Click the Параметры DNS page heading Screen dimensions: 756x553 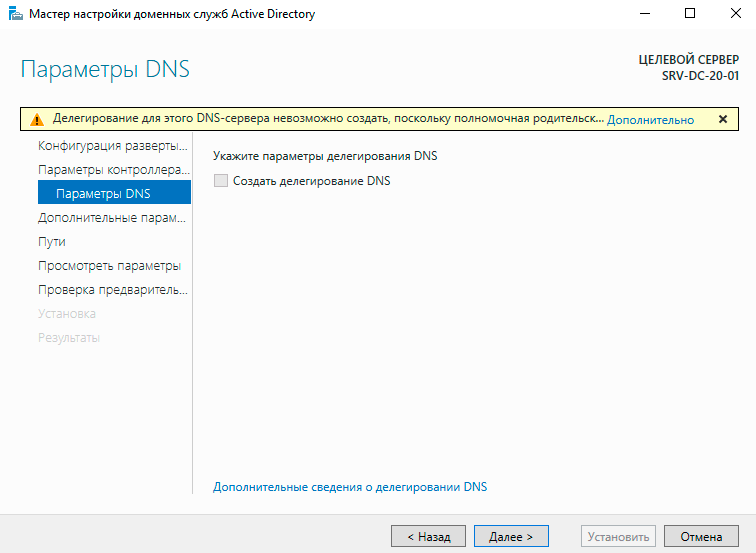point(105,69)
